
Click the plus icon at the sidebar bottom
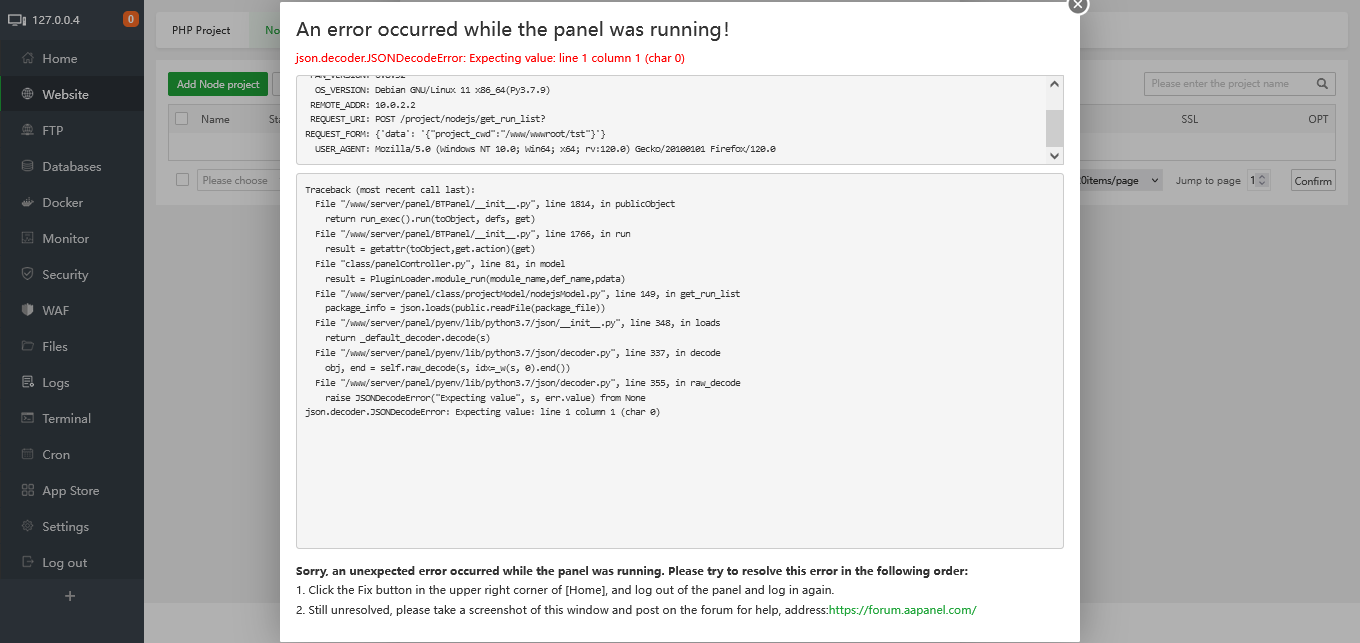pos(70,596)
